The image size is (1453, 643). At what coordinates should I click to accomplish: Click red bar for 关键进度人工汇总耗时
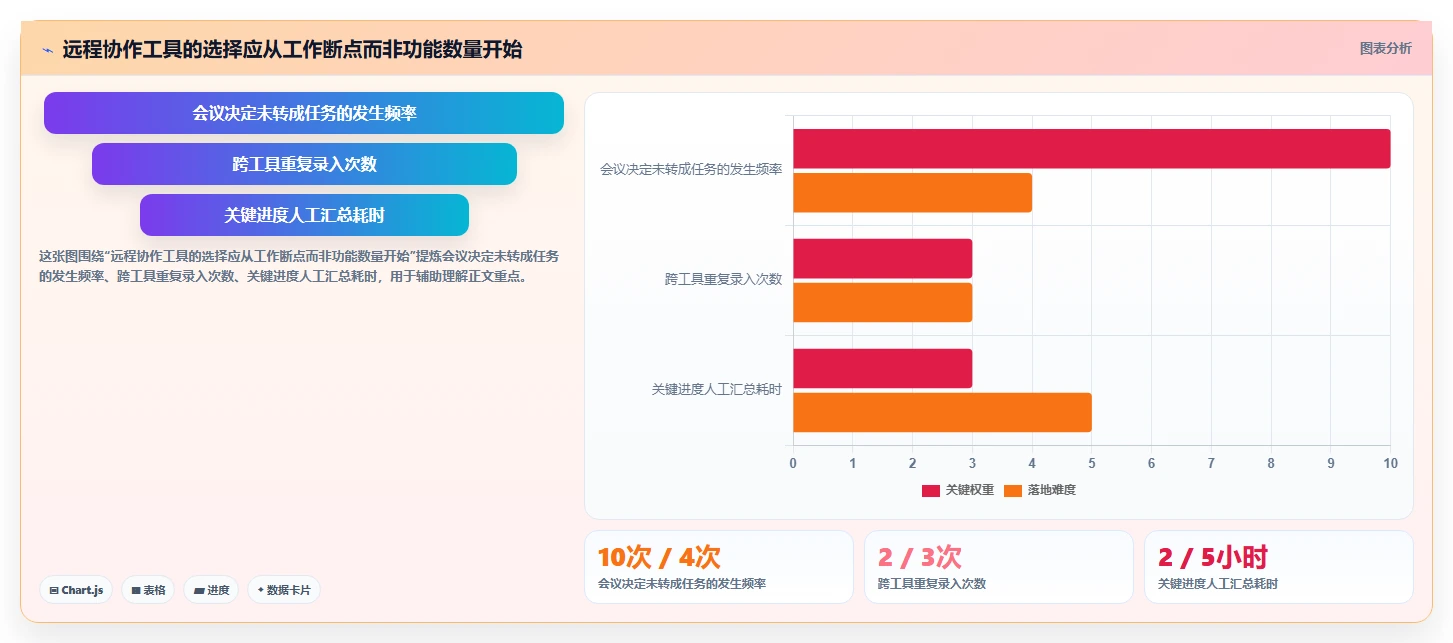click(x=882, y=369)
